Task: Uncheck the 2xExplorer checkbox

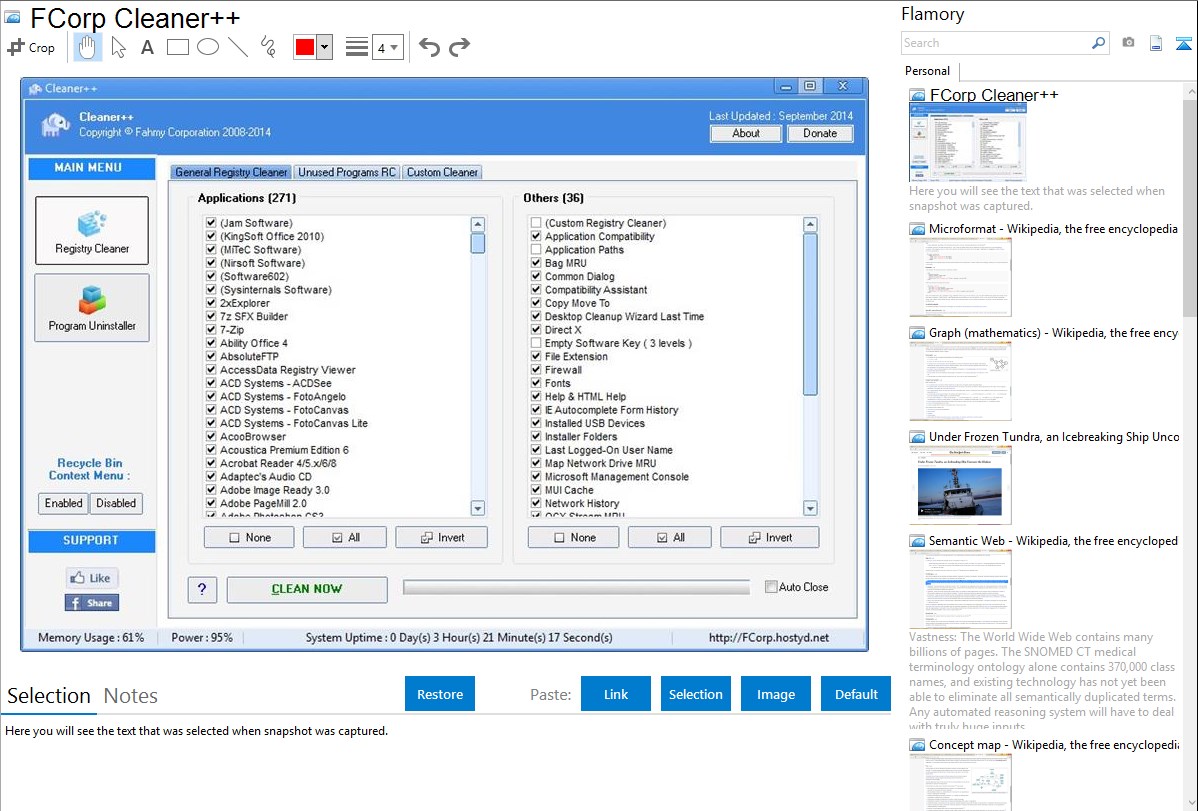Action: tap(211, 303)
